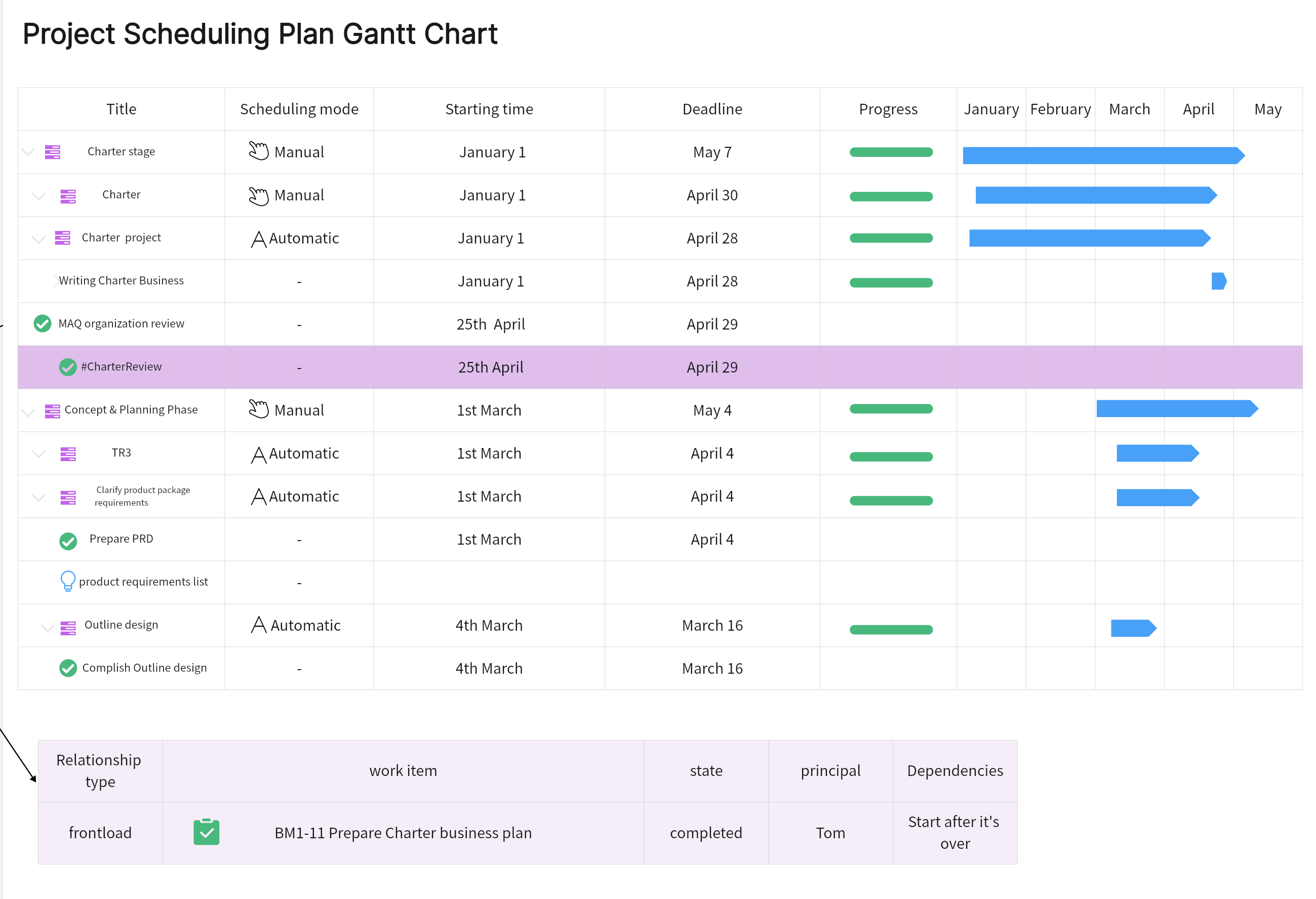Click the Charter stage purple task-group icon
Screen dimensions: 1316x899
[x=53, y=152]
